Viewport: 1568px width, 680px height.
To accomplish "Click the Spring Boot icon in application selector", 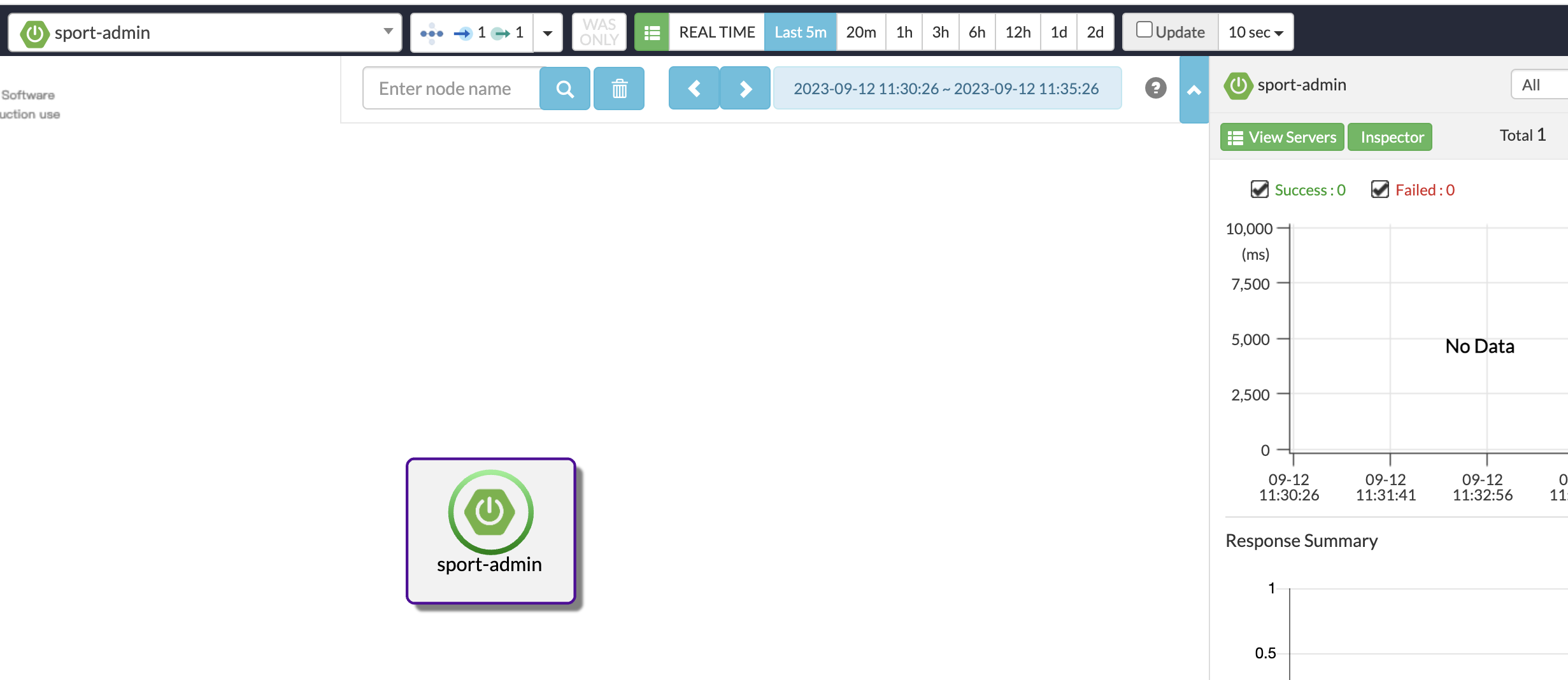I will (35, 33).
